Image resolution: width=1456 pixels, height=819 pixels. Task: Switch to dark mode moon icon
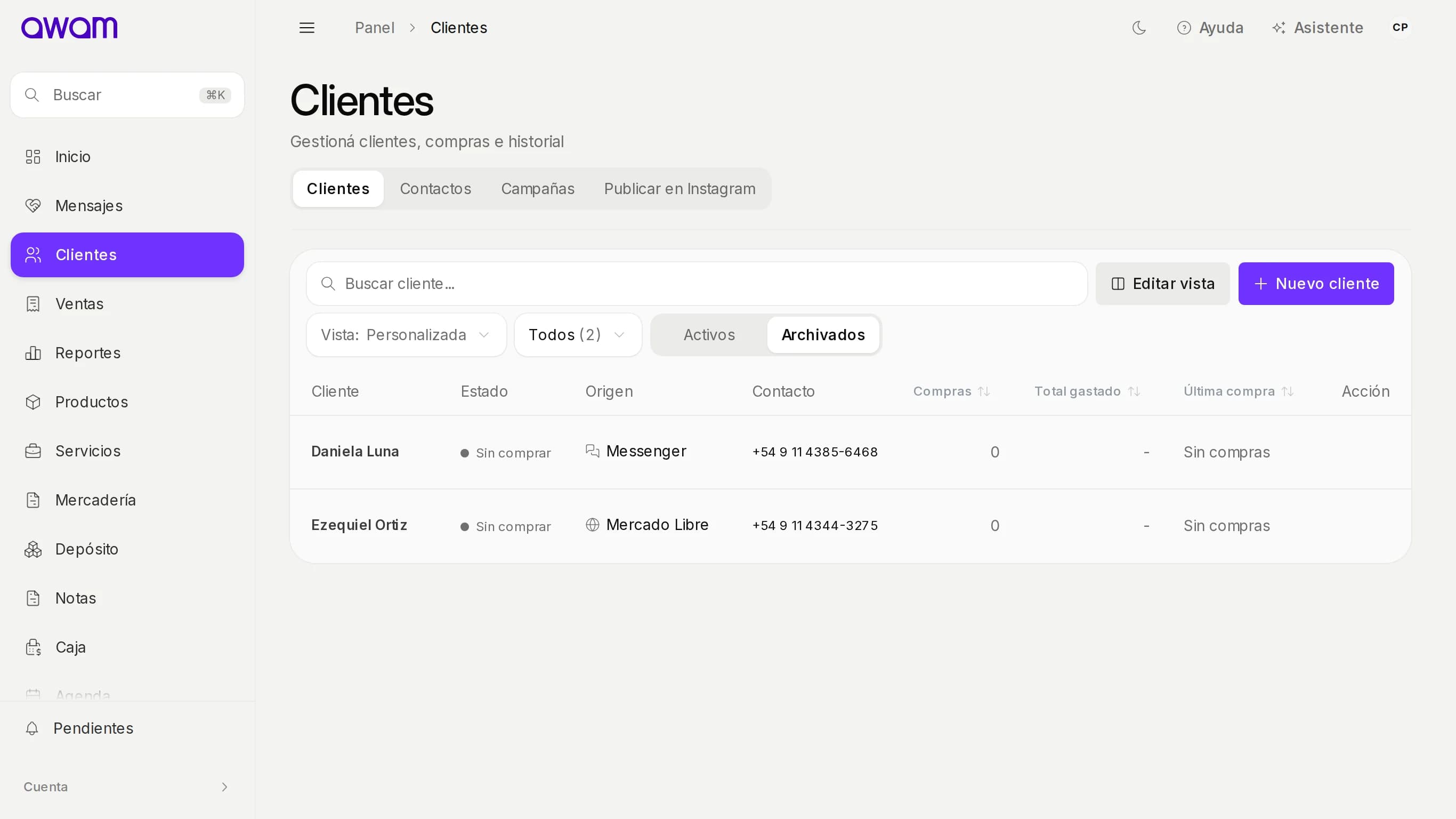(1139, 28)
